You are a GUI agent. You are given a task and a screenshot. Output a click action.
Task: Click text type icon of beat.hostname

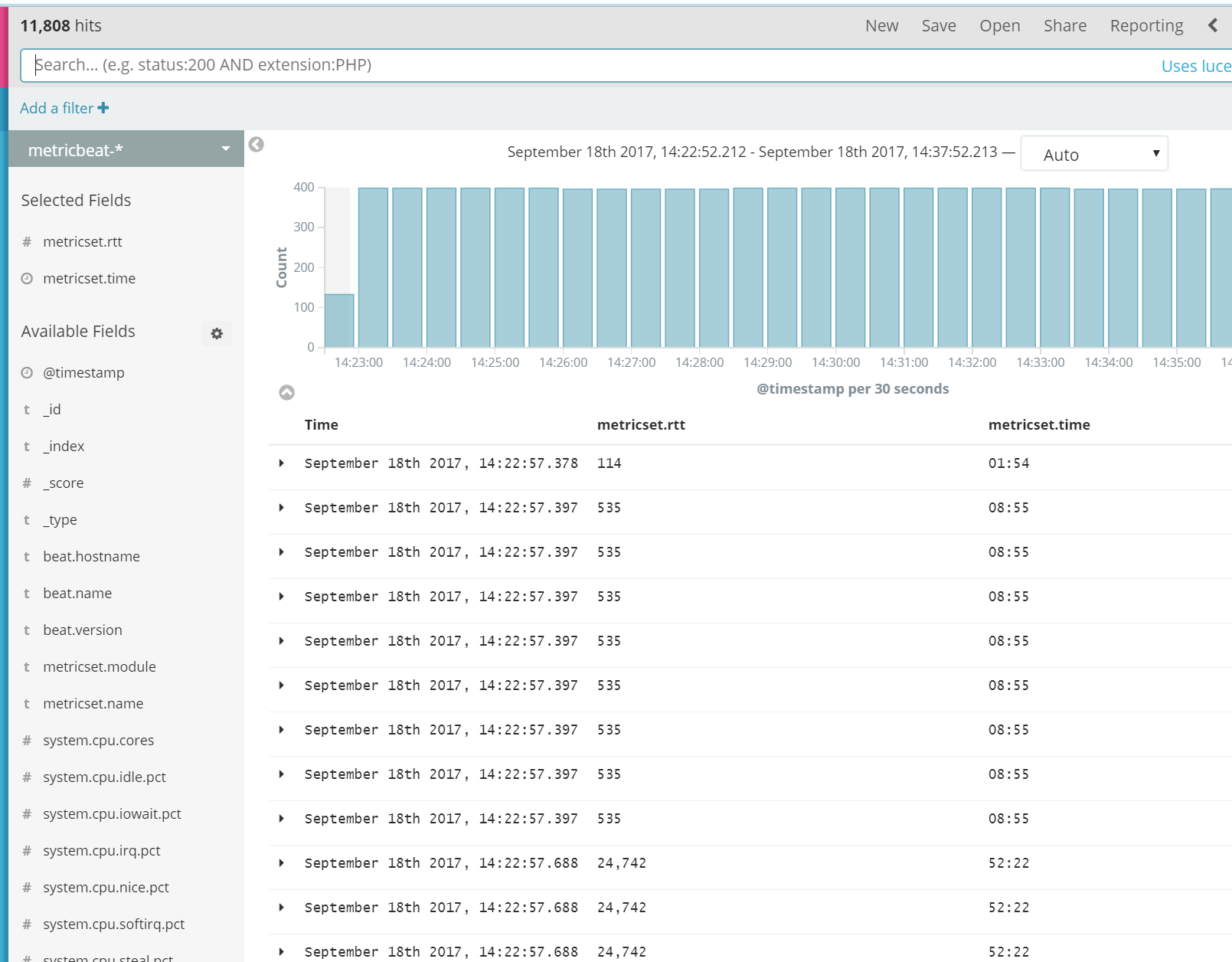coord(27,557)
